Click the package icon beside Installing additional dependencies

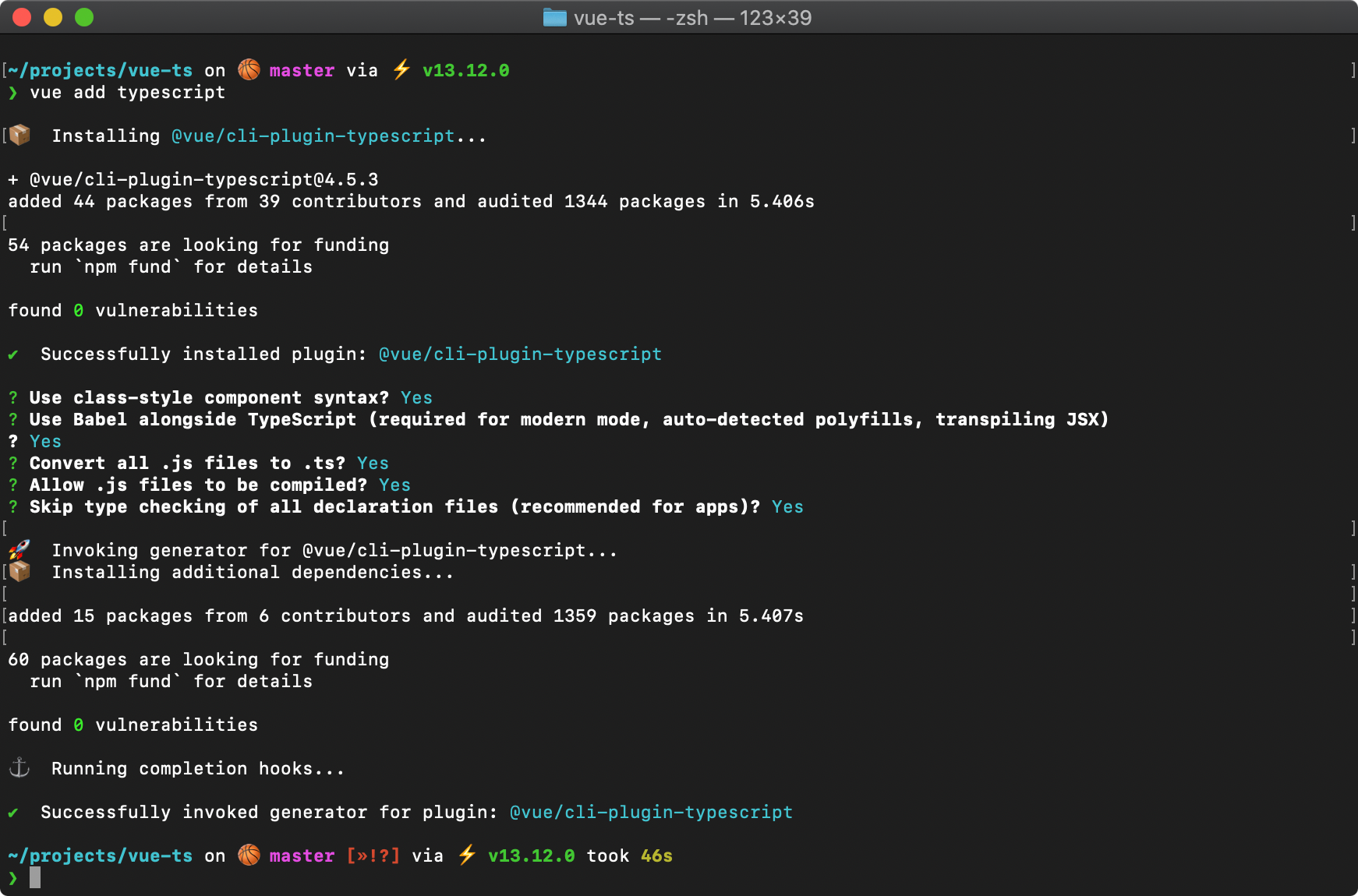19,570
